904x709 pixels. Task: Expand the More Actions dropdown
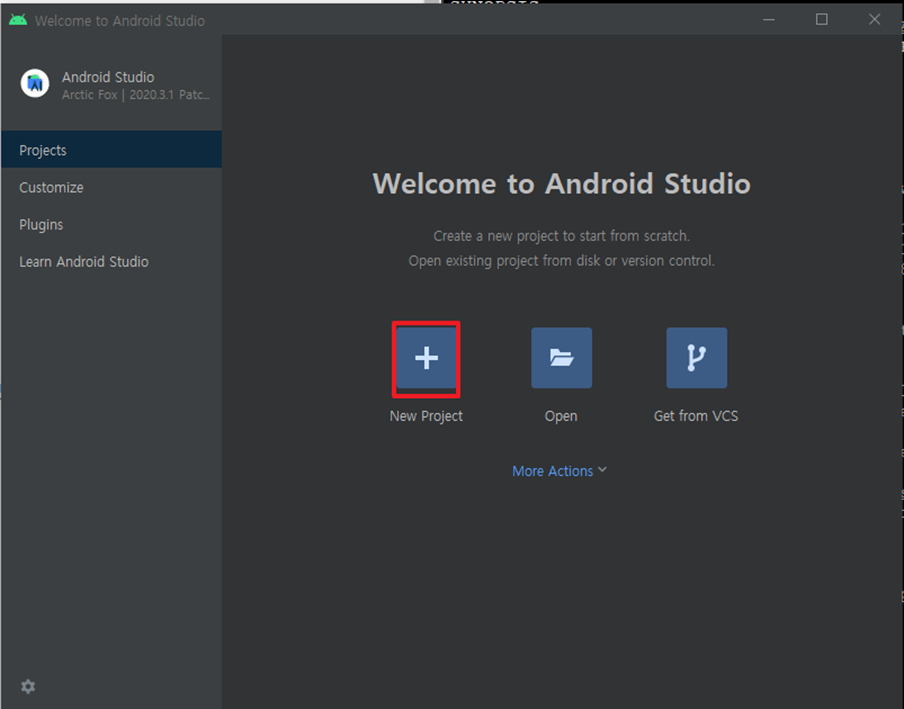coord(559,471)
